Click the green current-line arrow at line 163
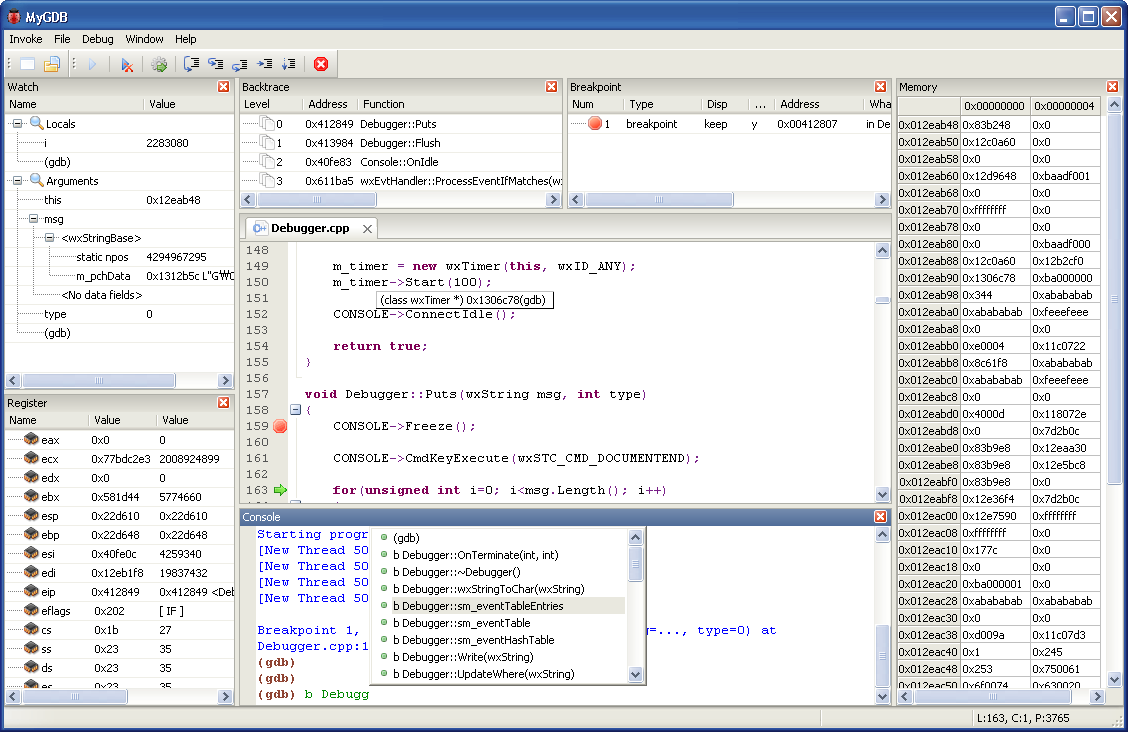Image resolution: width=1128 pixels, height=732 pixels. [281, 490]
